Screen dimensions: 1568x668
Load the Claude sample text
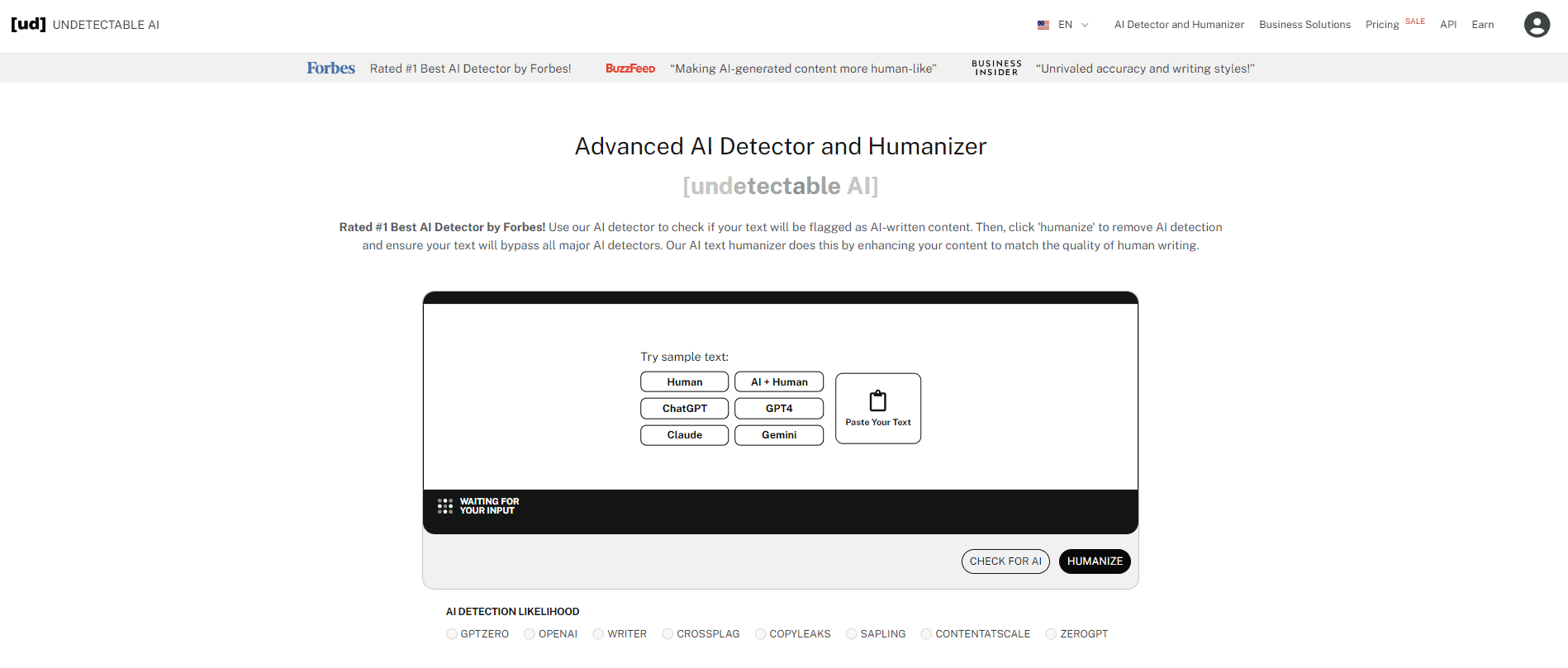point(684,435)
